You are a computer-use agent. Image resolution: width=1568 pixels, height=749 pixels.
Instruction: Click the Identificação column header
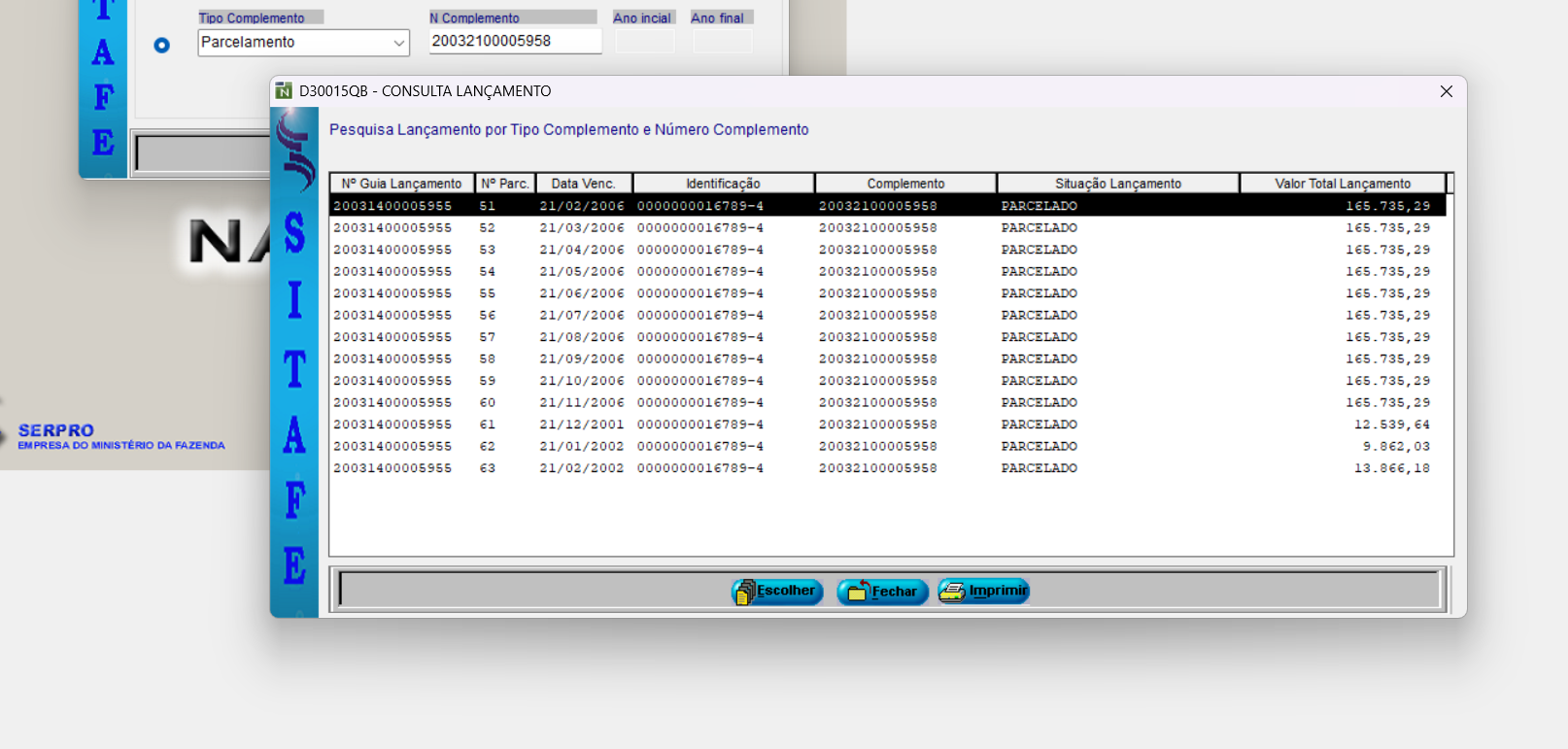[723, 184]
